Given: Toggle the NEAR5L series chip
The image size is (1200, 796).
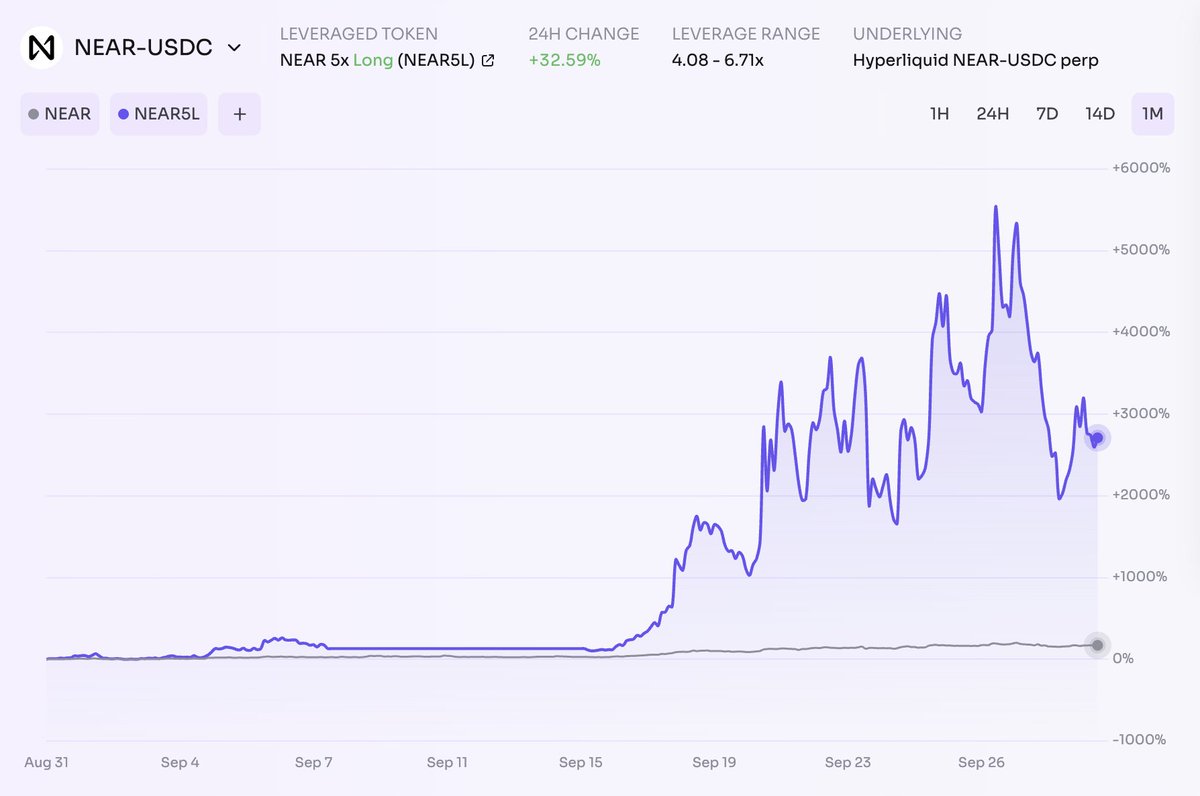Looking at the screenshot, I should point(158,114).
